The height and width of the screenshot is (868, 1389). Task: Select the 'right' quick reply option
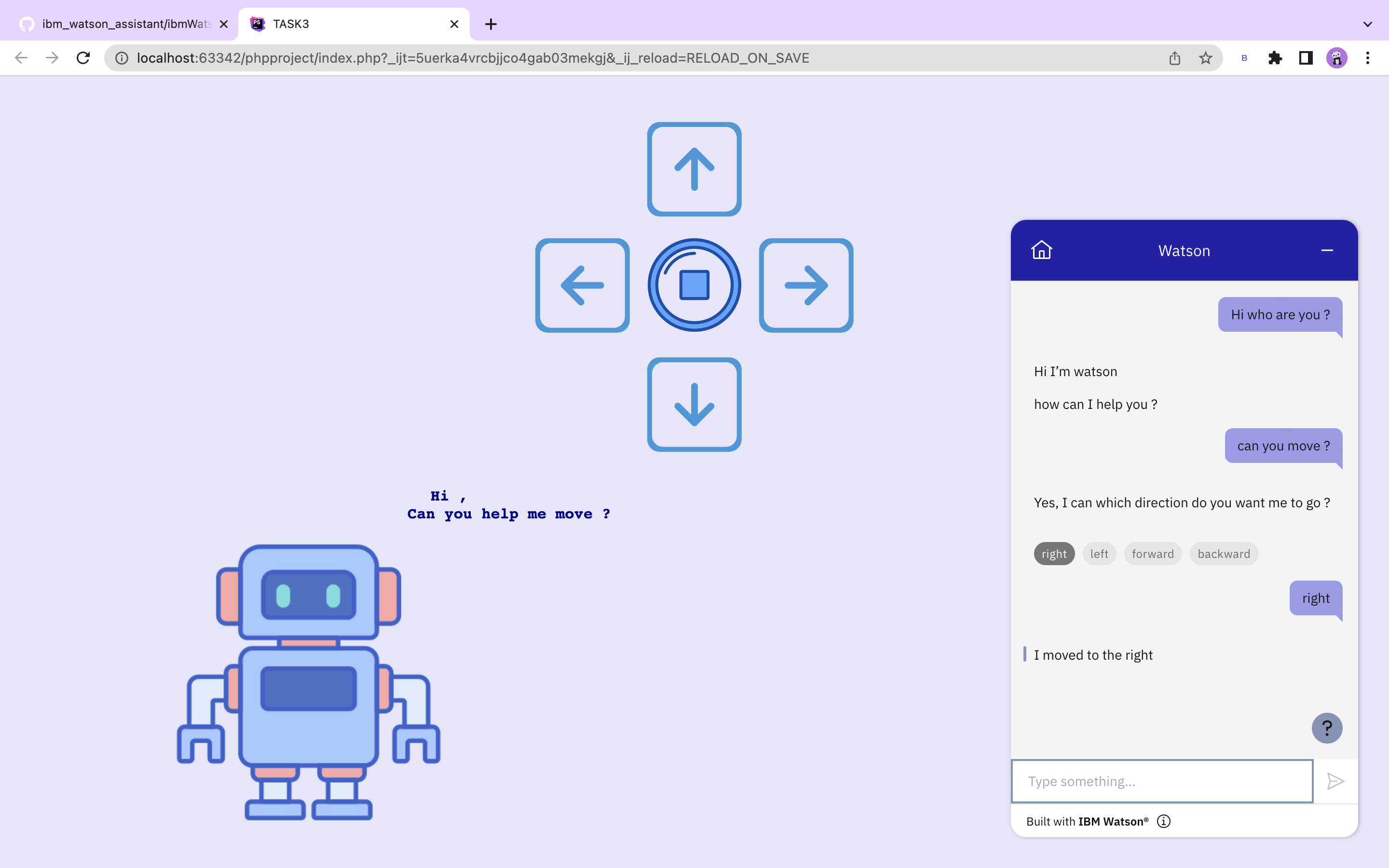[x=1053, y=553]
